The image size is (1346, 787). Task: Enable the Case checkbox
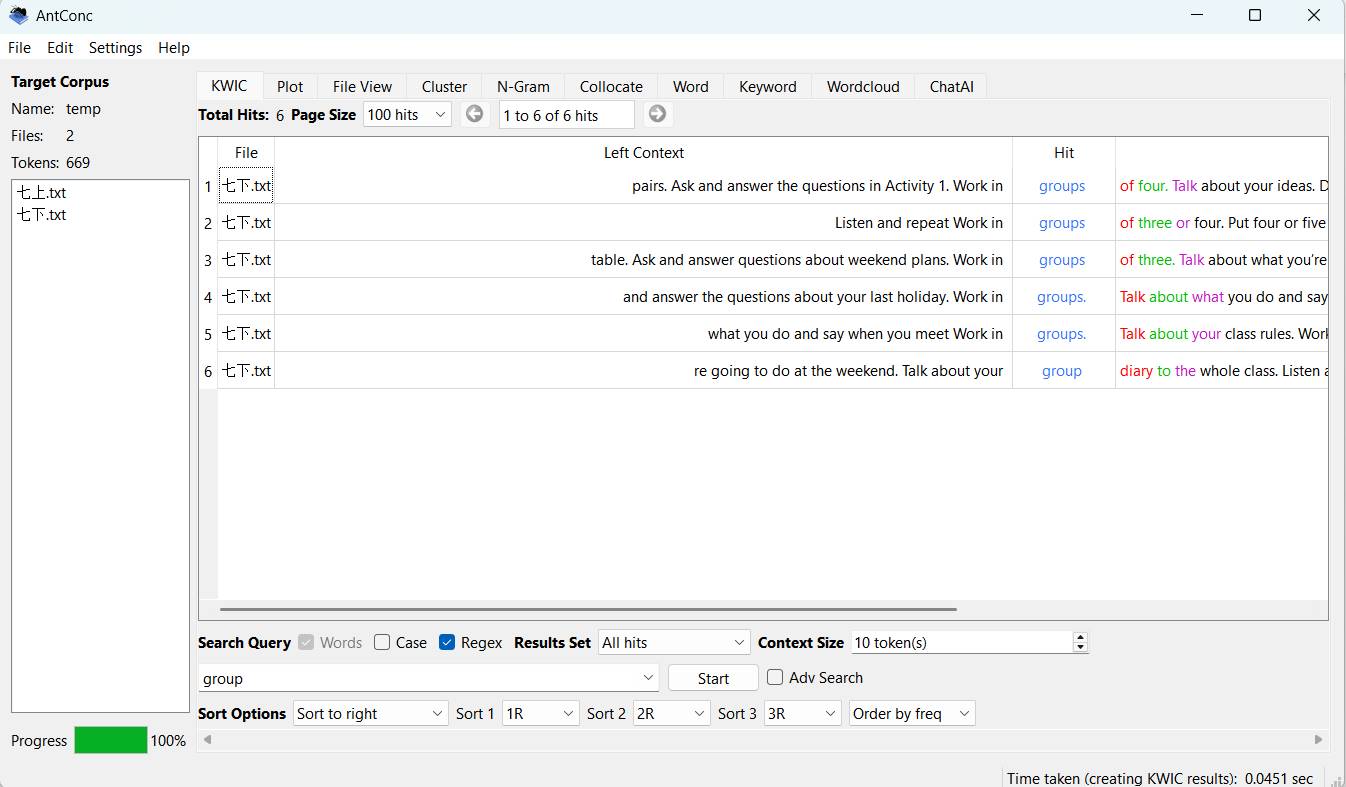click(x=382, y=643)
